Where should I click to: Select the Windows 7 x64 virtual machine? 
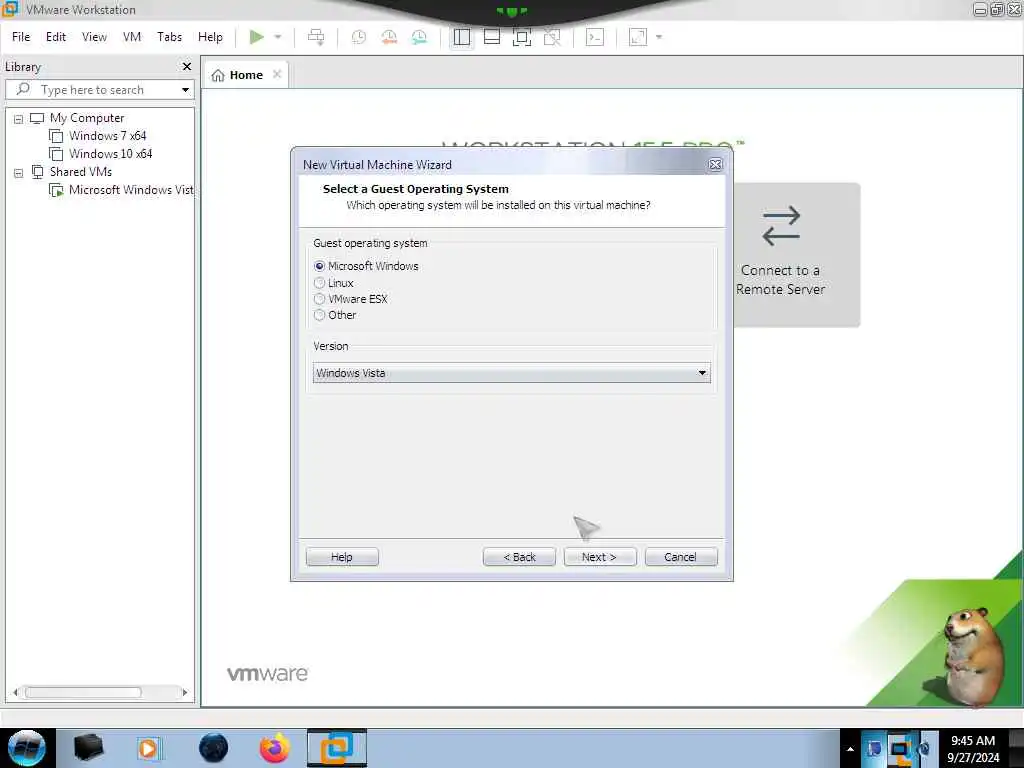(107, 136)
